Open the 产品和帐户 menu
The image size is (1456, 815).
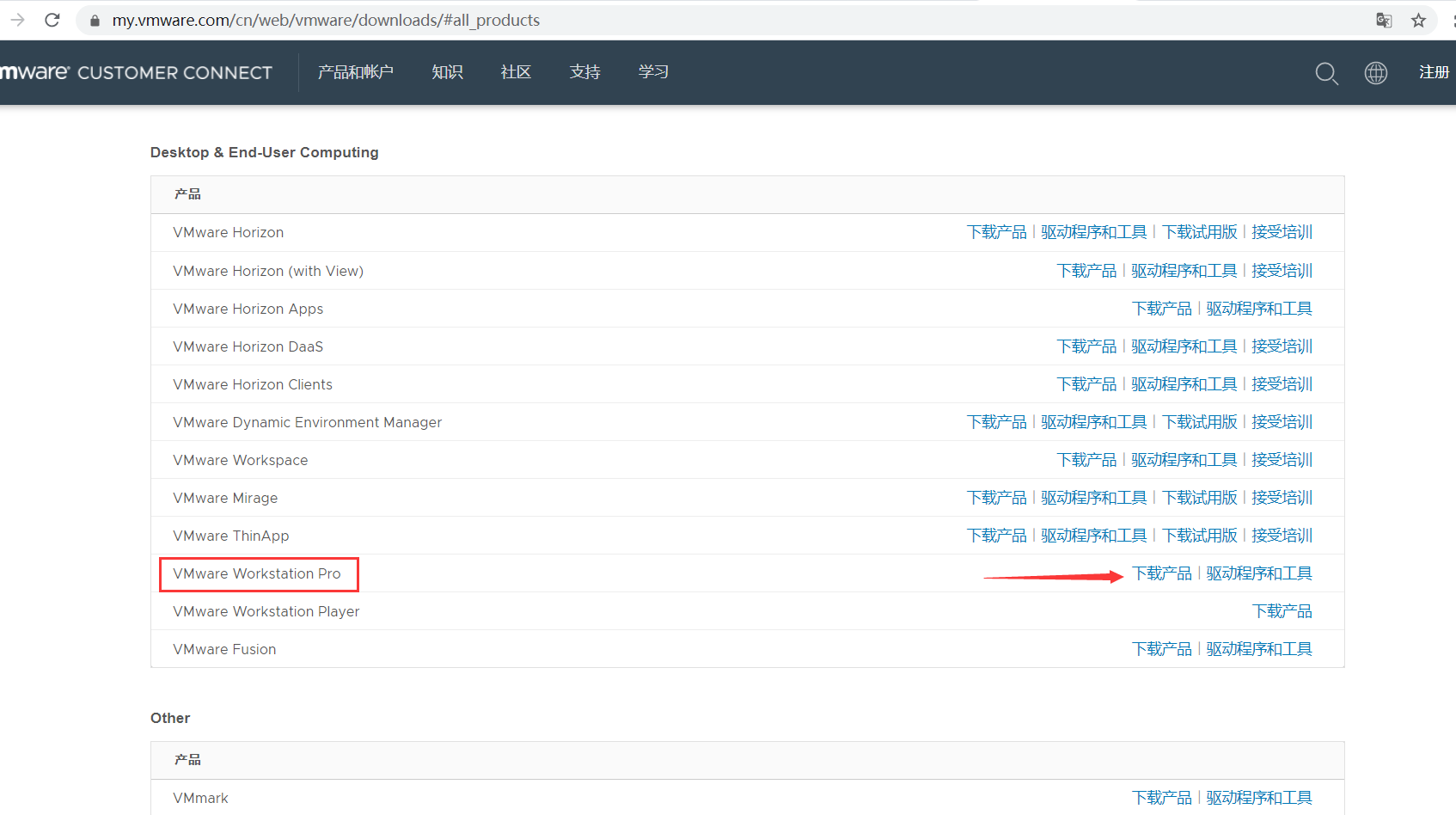(x=356, y=72)
